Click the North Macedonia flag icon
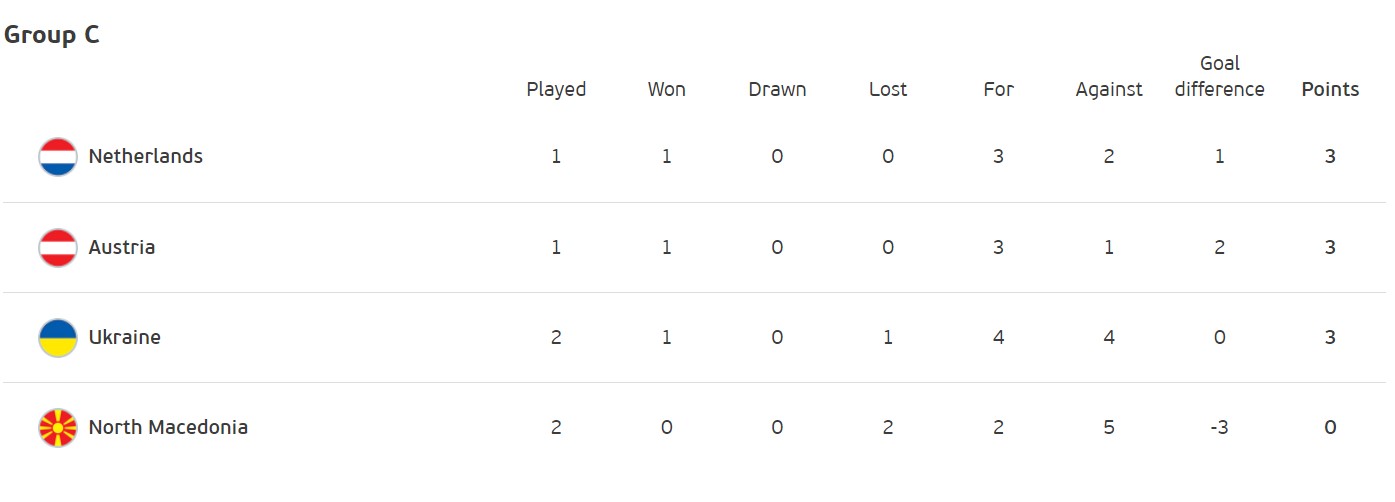1395x502 pixels. pyautogui.click(x=58, y=428)
